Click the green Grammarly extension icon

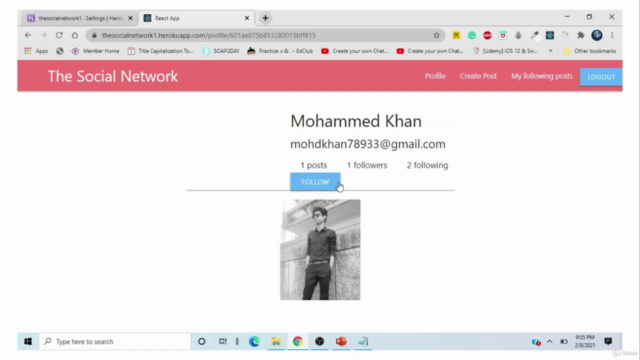472,36
